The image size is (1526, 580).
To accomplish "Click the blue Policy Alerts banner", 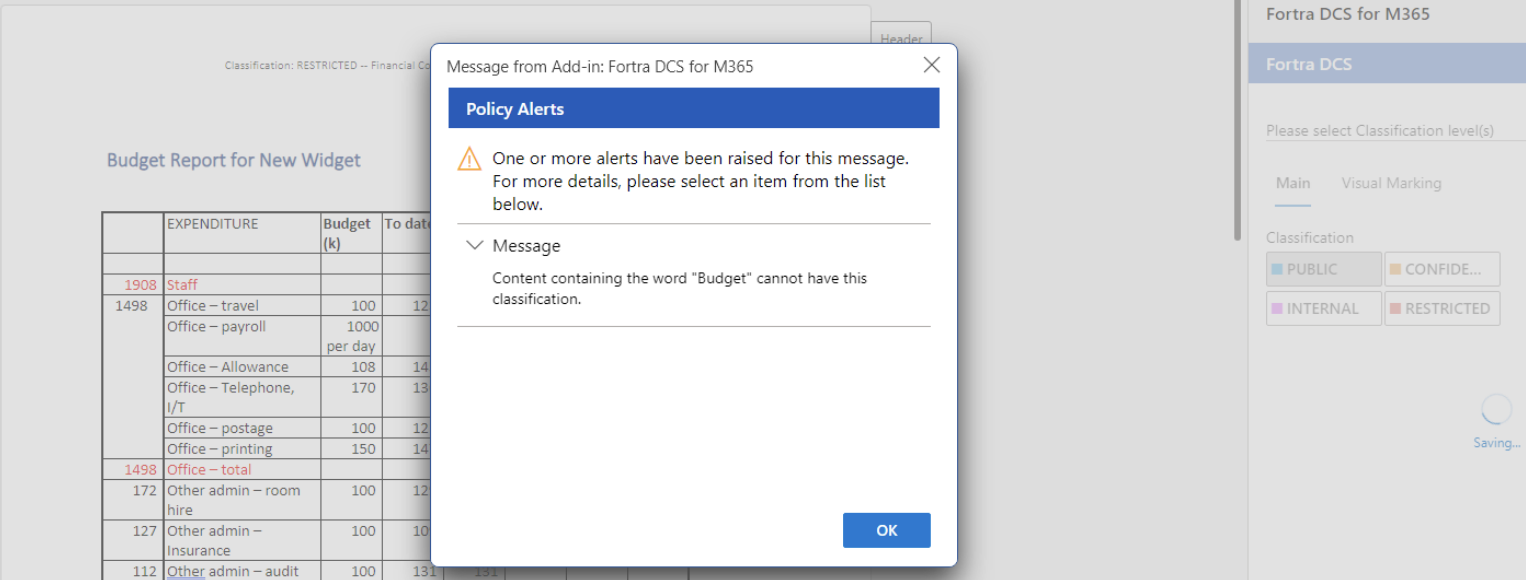I will pos(693,109).
